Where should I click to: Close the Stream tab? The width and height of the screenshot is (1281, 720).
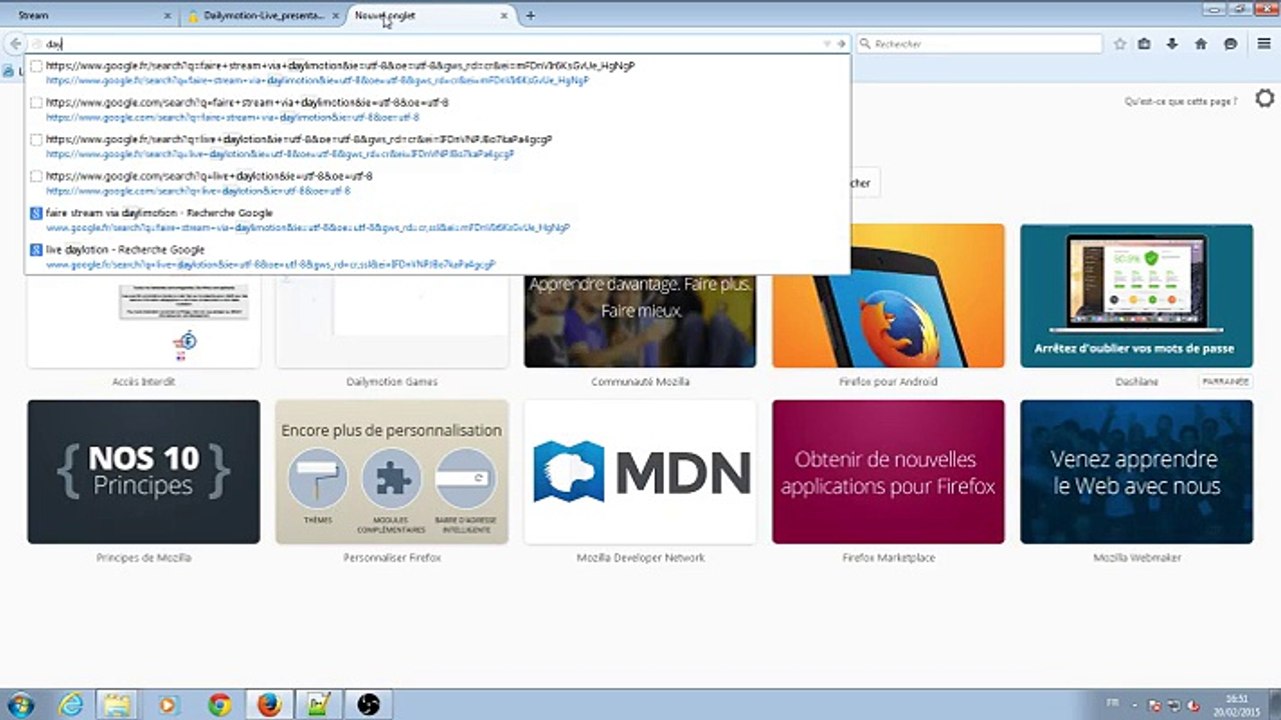[x=167, y=16]
